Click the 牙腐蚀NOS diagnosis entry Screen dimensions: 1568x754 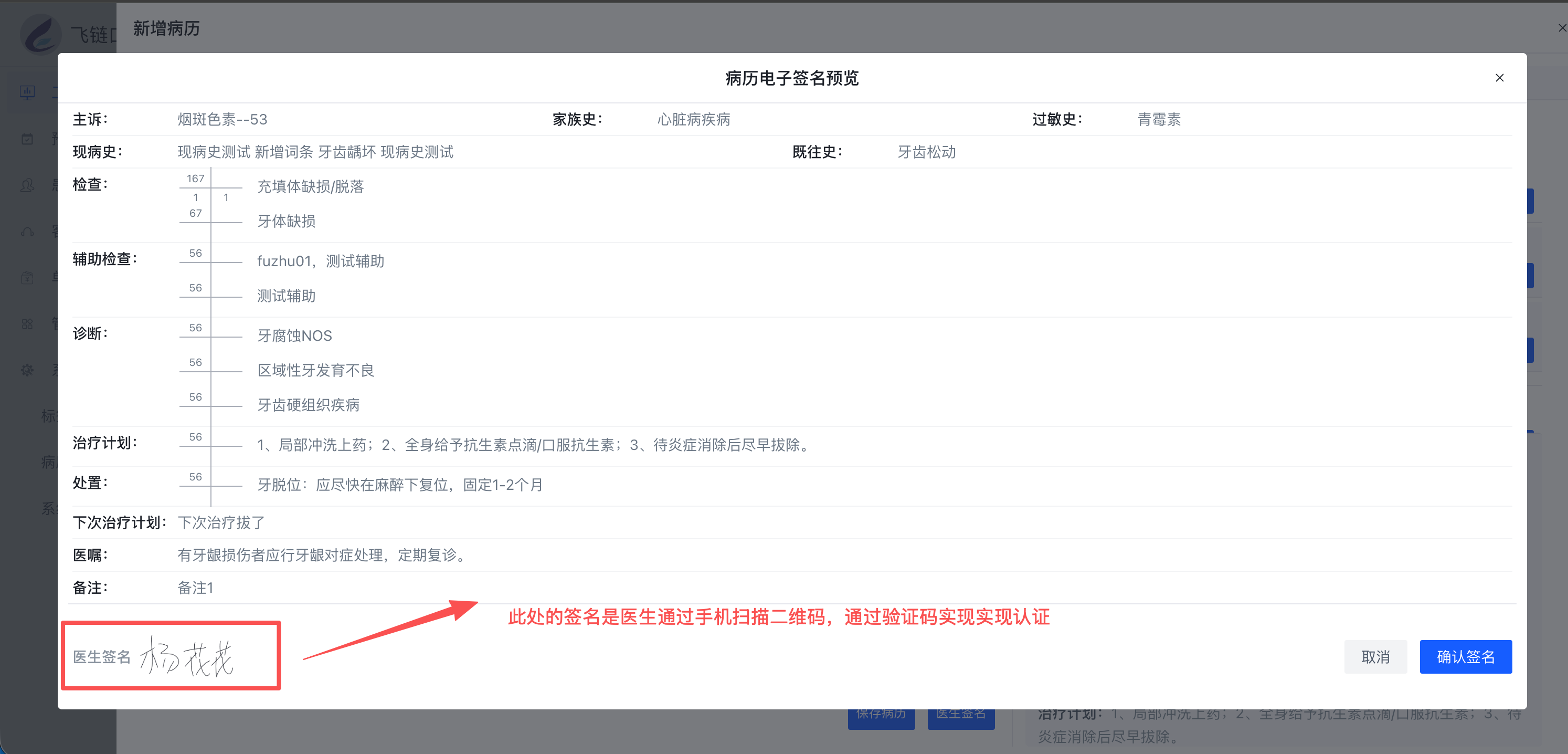(294, 336)
